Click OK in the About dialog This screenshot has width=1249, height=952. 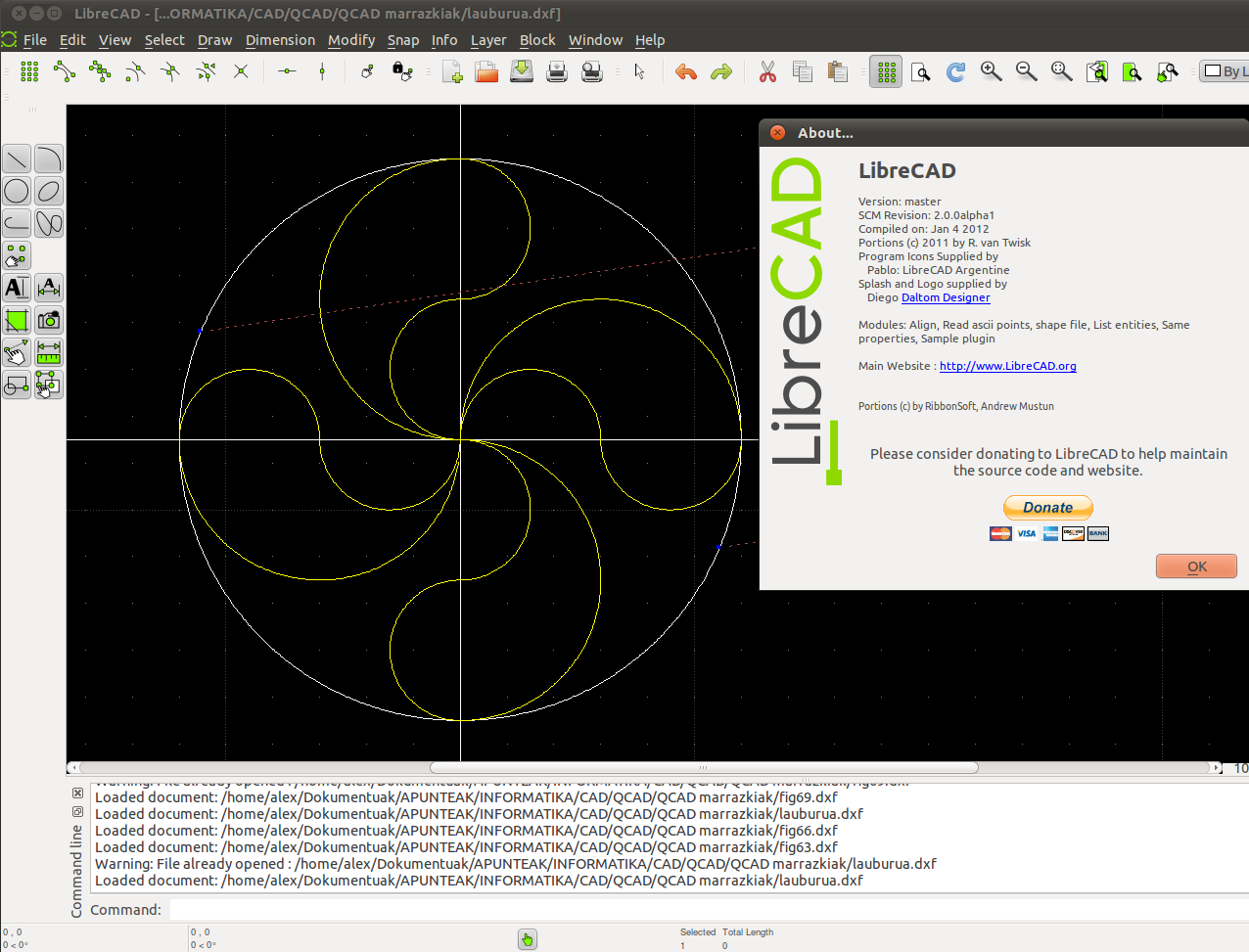(1196, 567)
